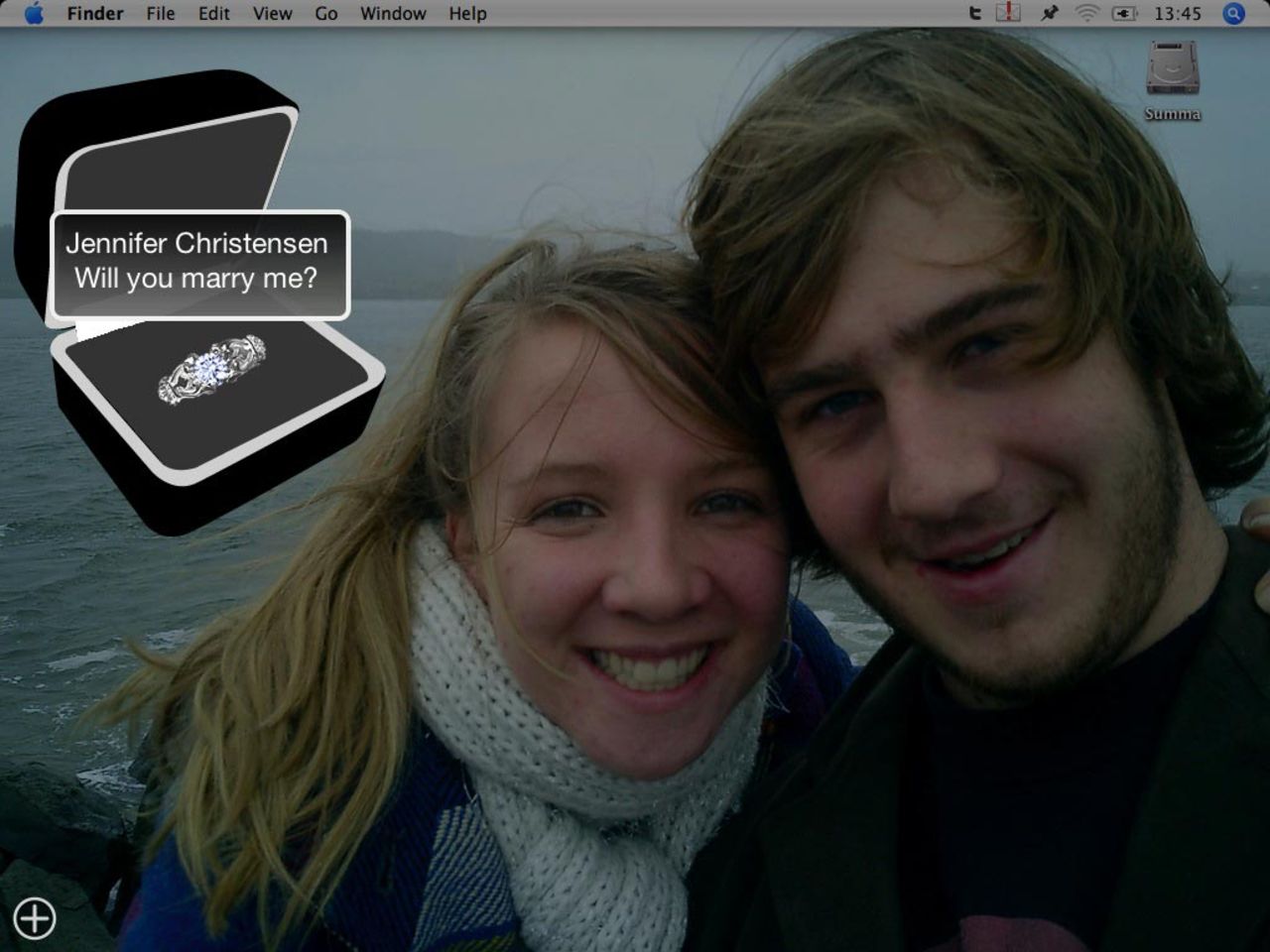
Task: Open the Finder menu
Action: coord(94,13)
